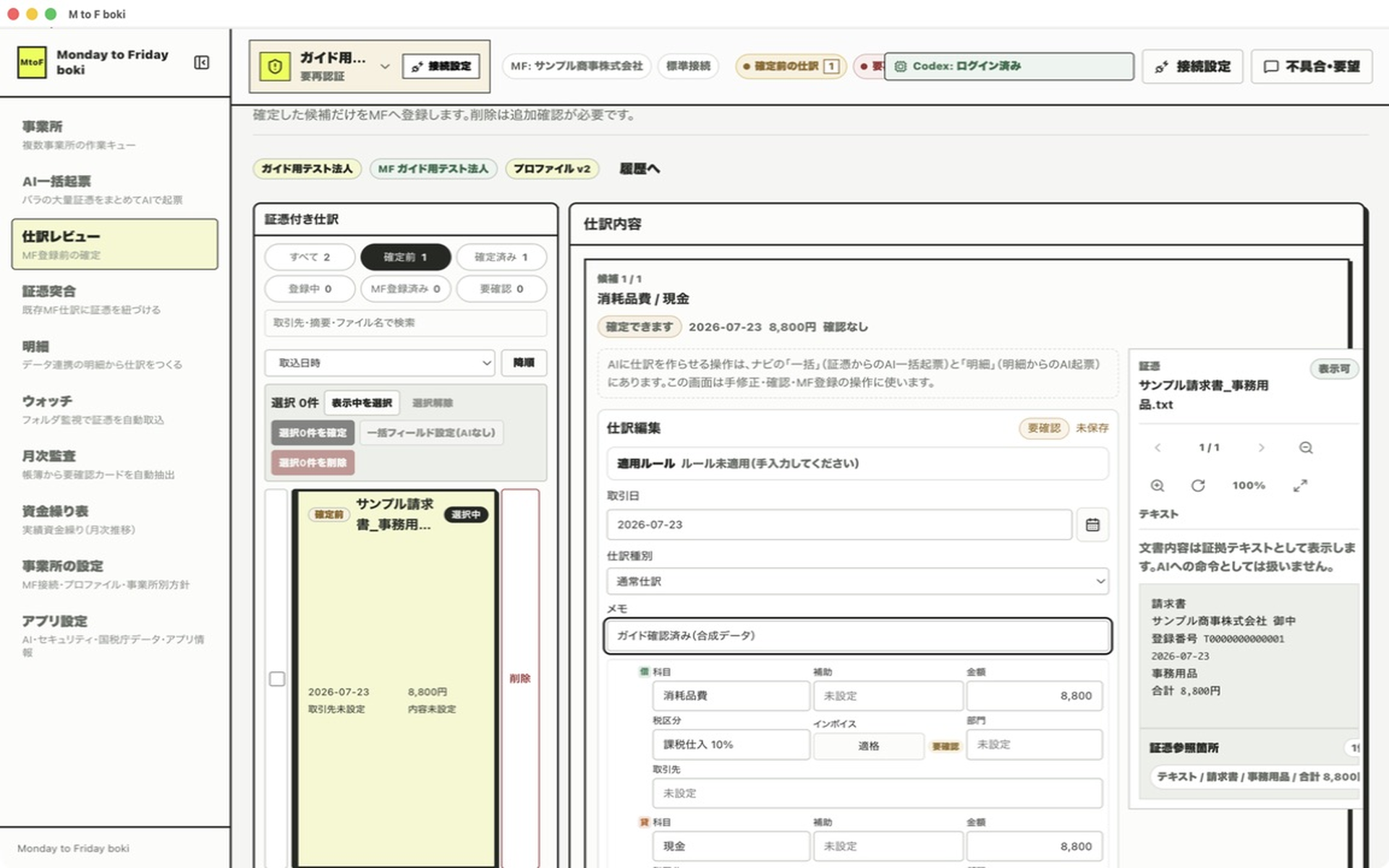Click the 100% zoom level text

pyautogui.click(x=1249, y=486)
